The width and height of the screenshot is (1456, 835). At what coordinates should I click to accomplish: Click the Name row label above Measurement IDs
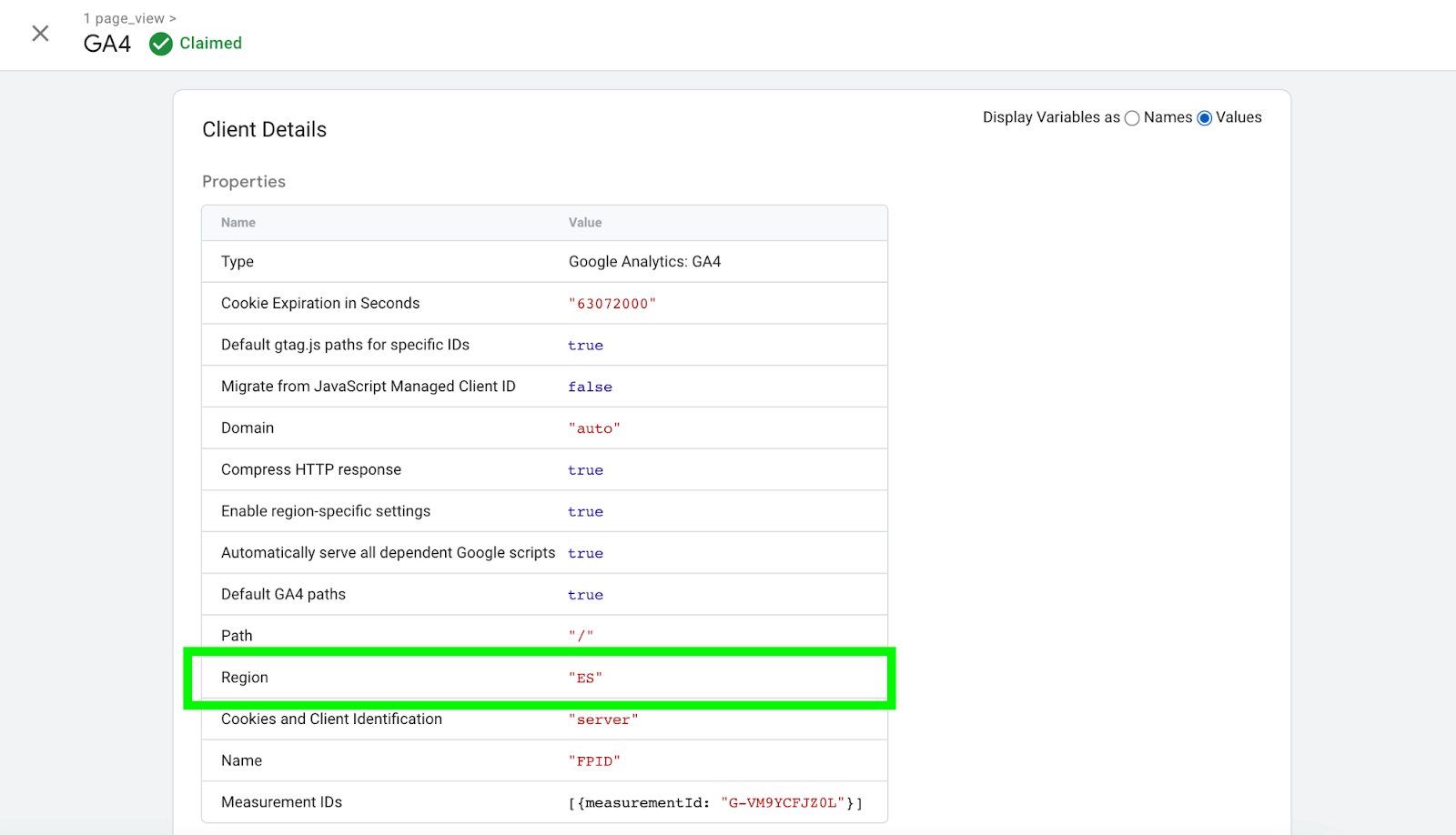[x=241, y=761]
